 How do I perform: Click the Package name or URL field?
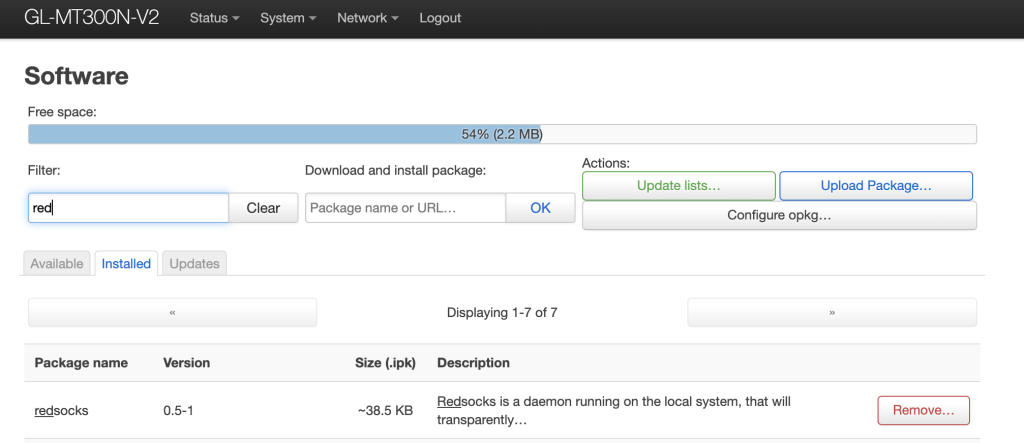pyautogui.click(x=405, y=208)
